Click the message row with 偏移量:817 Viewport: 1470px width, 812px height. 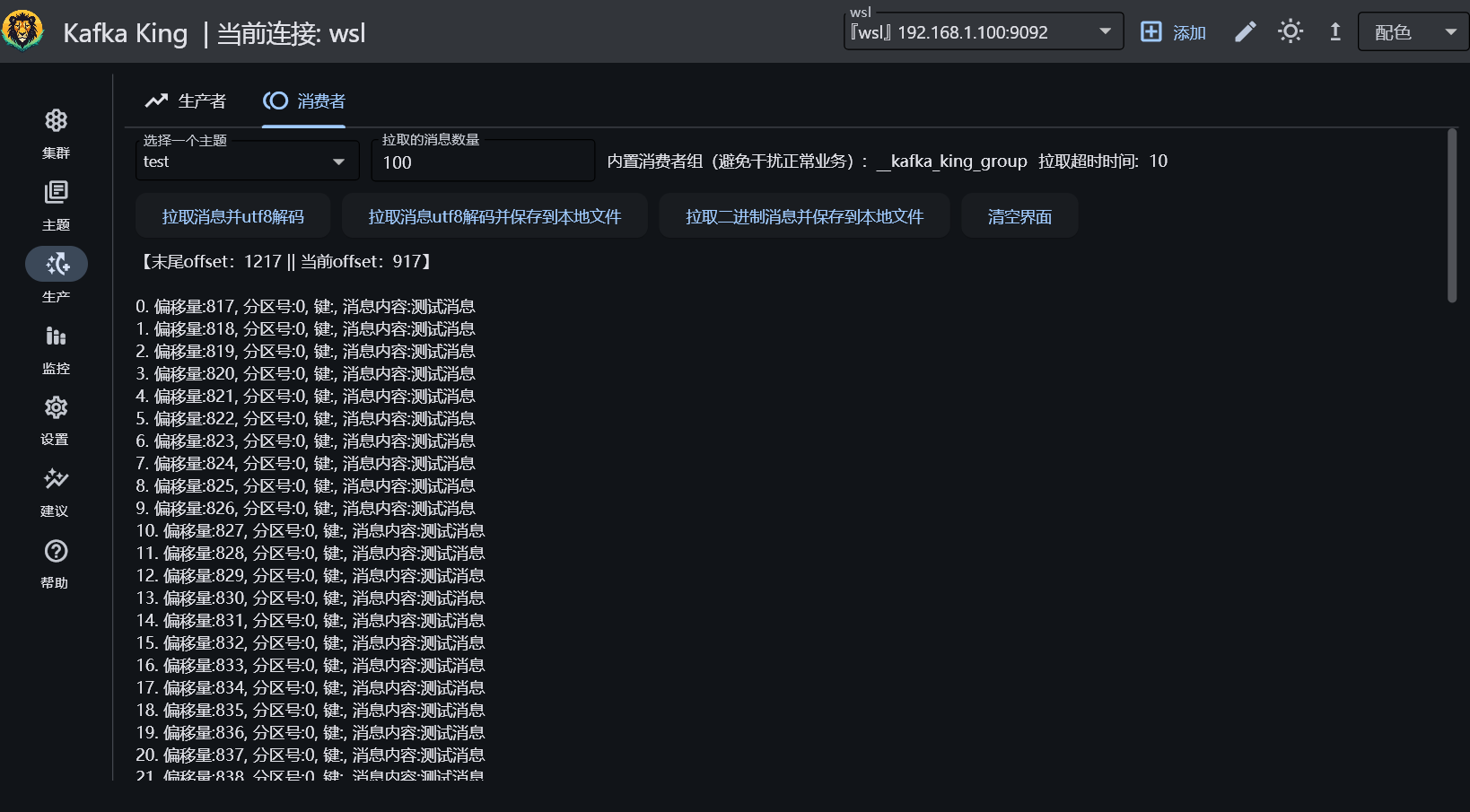305,307
